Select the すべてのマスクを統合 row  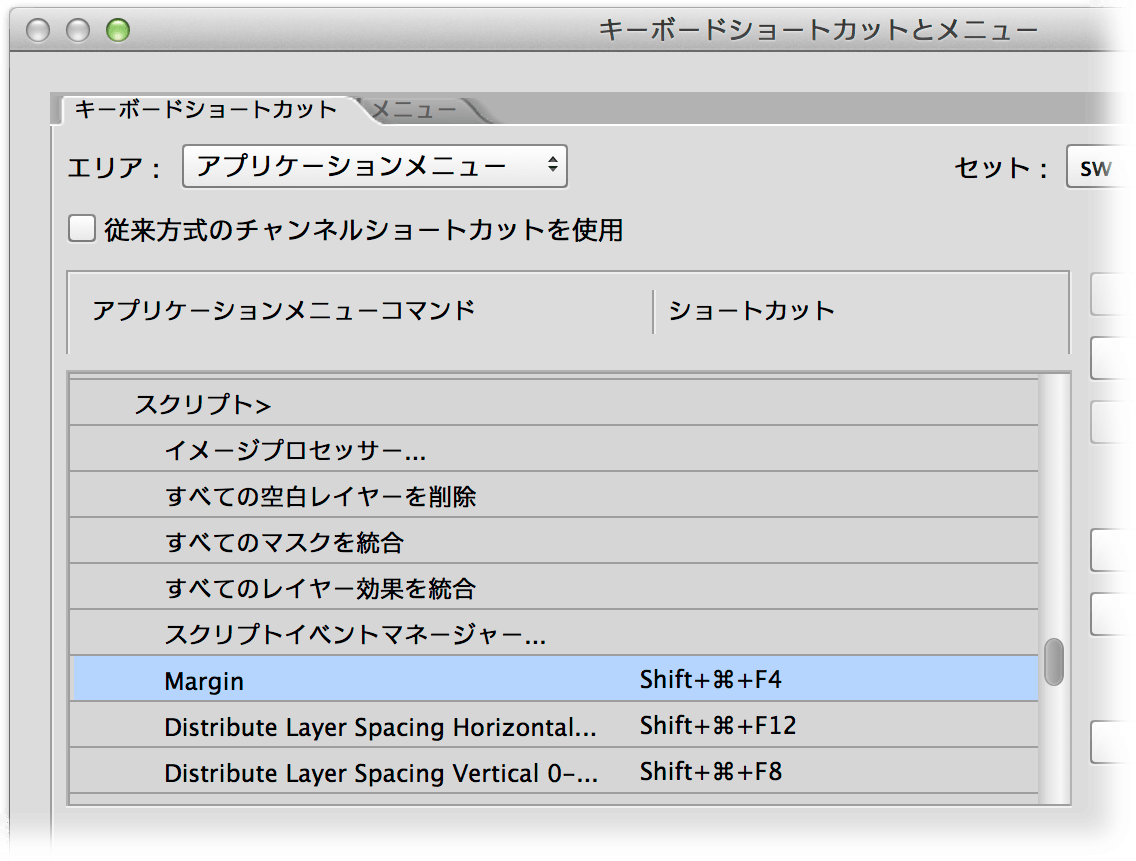554,541
